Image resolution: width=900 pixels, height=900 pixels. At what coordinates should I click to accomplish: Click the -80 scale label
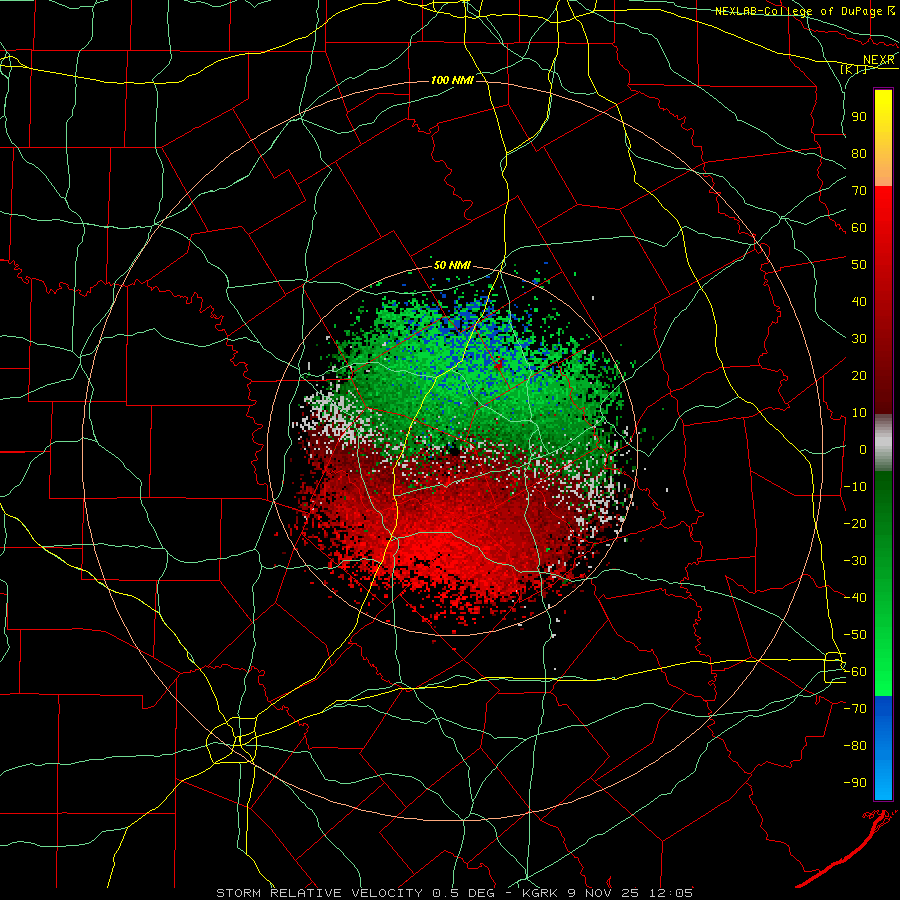pyautogui.click(x=855, y=746)
